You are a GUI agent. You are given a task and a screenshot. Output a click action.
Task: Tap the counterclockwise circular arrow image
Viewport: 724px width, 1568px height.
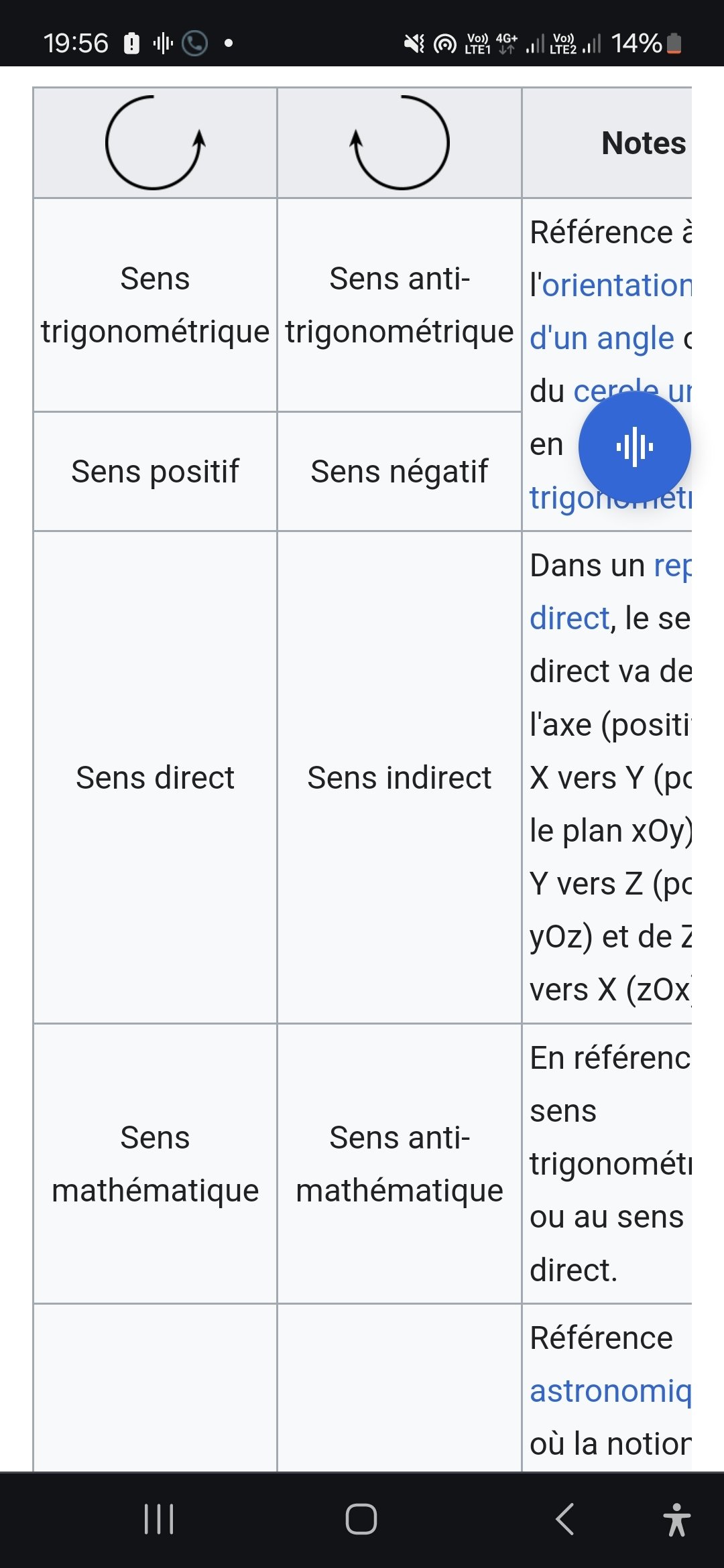pos(155,143)
